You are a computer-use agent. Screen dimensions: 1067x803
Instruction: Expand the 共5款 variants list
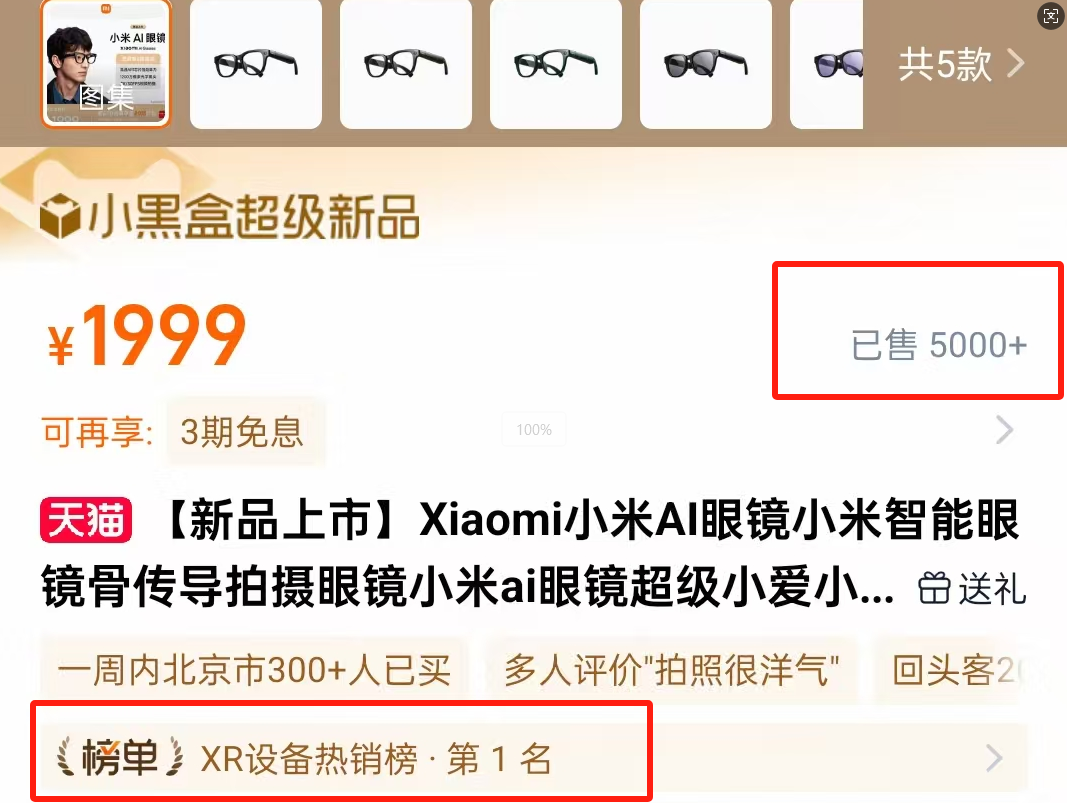[x=961, y=65]
